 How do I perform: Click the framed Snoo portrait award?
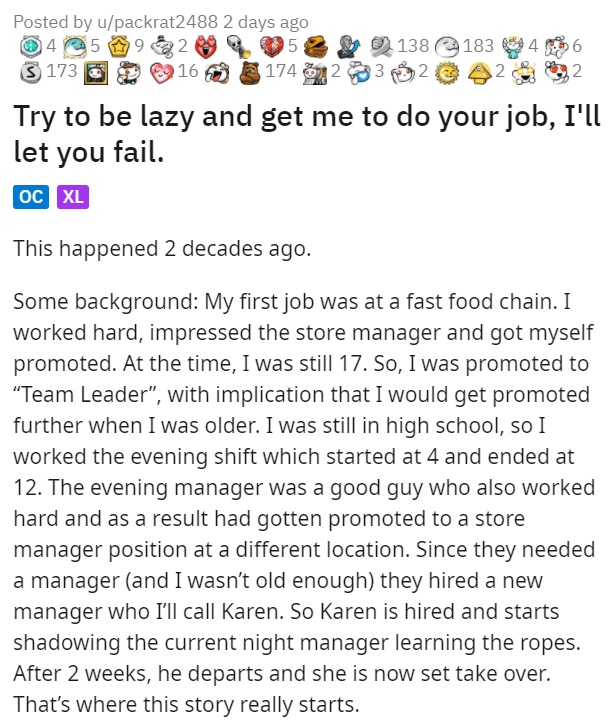(96, 73)
